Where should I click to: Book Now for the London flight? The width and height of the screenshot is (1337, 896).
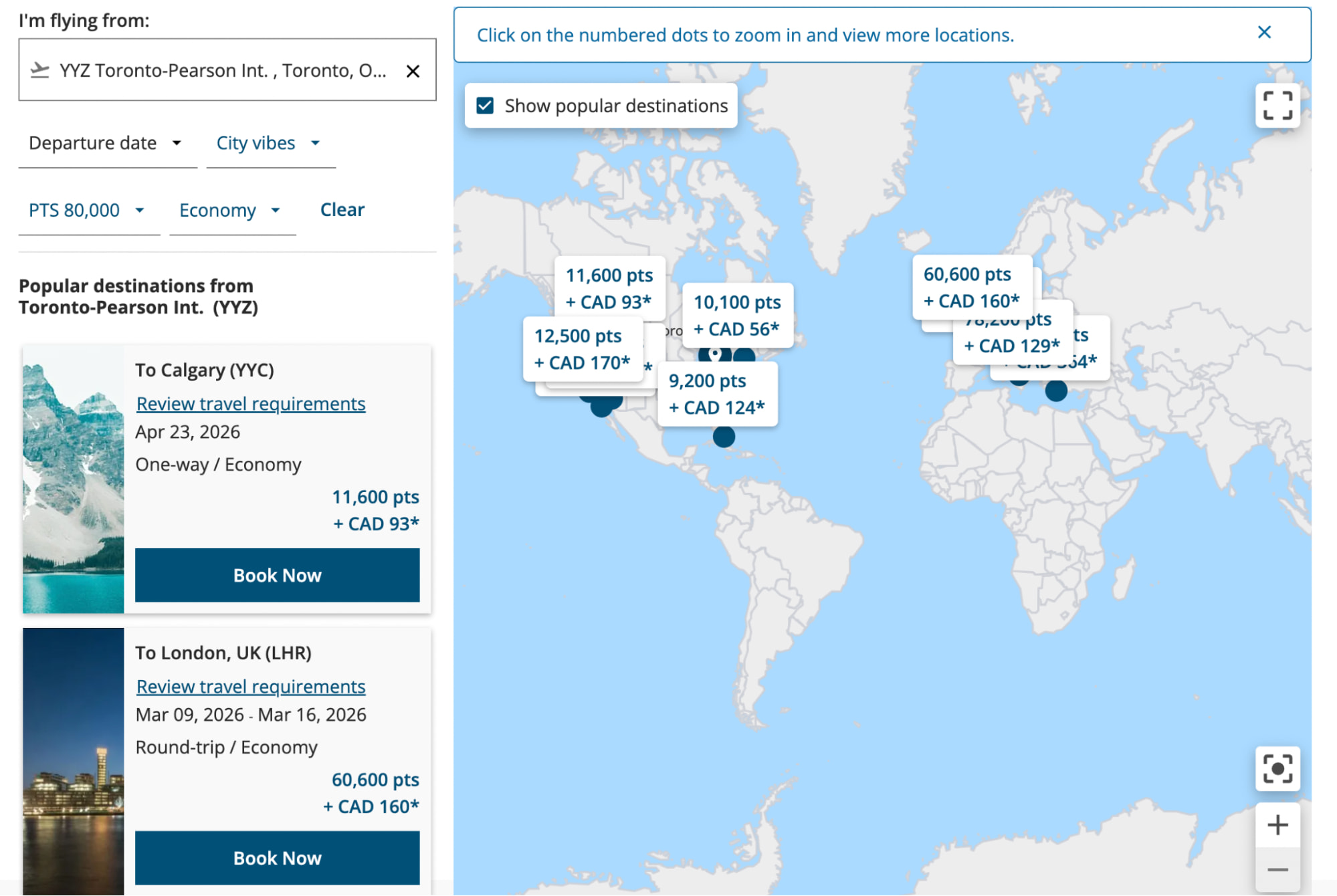[277, 858]
